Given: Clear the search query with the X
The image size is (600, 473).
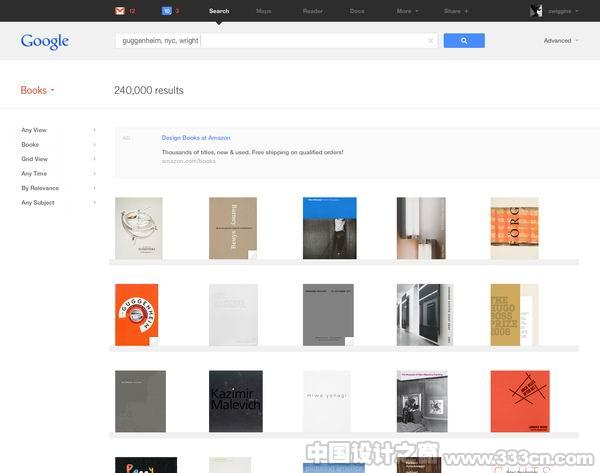Looking at the screenshot, I should (x=431, y=41).
